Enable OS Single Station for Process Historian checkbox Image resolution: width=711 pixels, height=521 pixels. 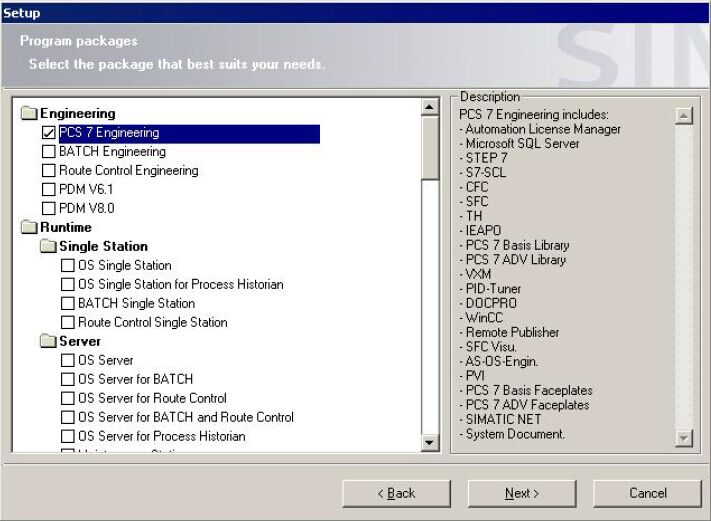(68, 284)
